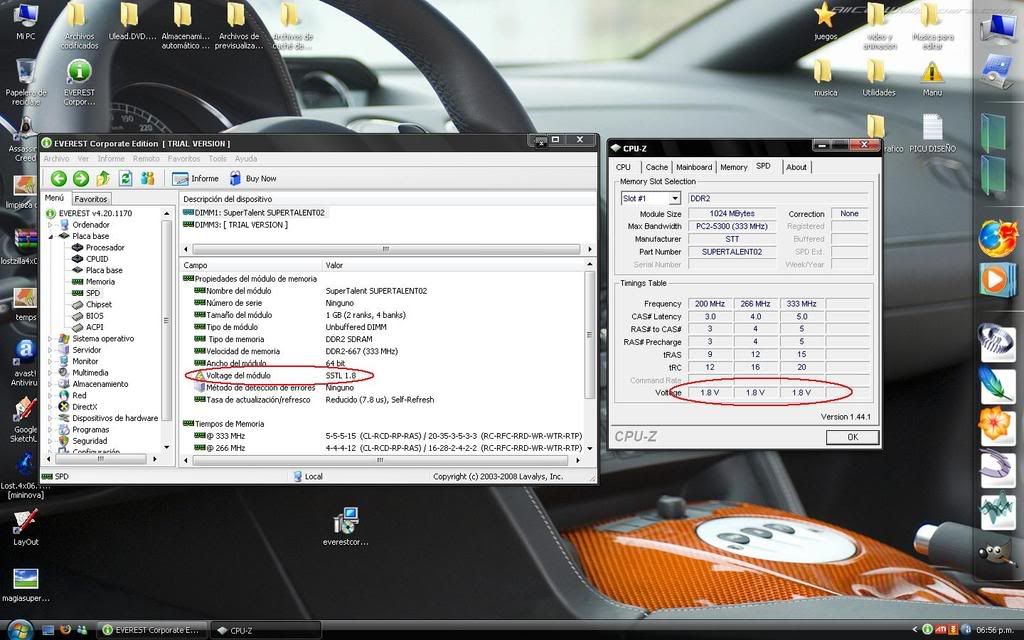Collapse the Placa base tree node
Viewport: 1024px width, 640px height.
coord(51,236)
